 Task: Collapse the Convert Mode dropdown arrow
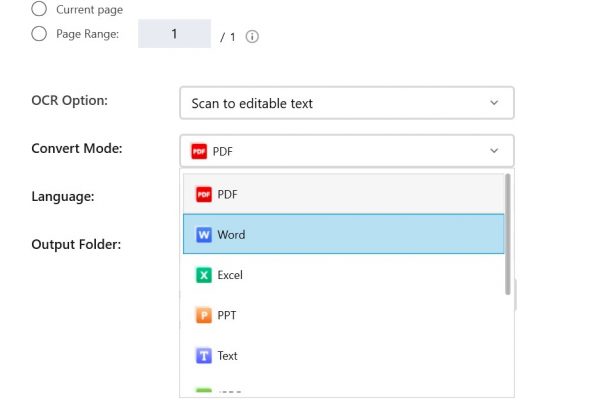click(494, 151)
